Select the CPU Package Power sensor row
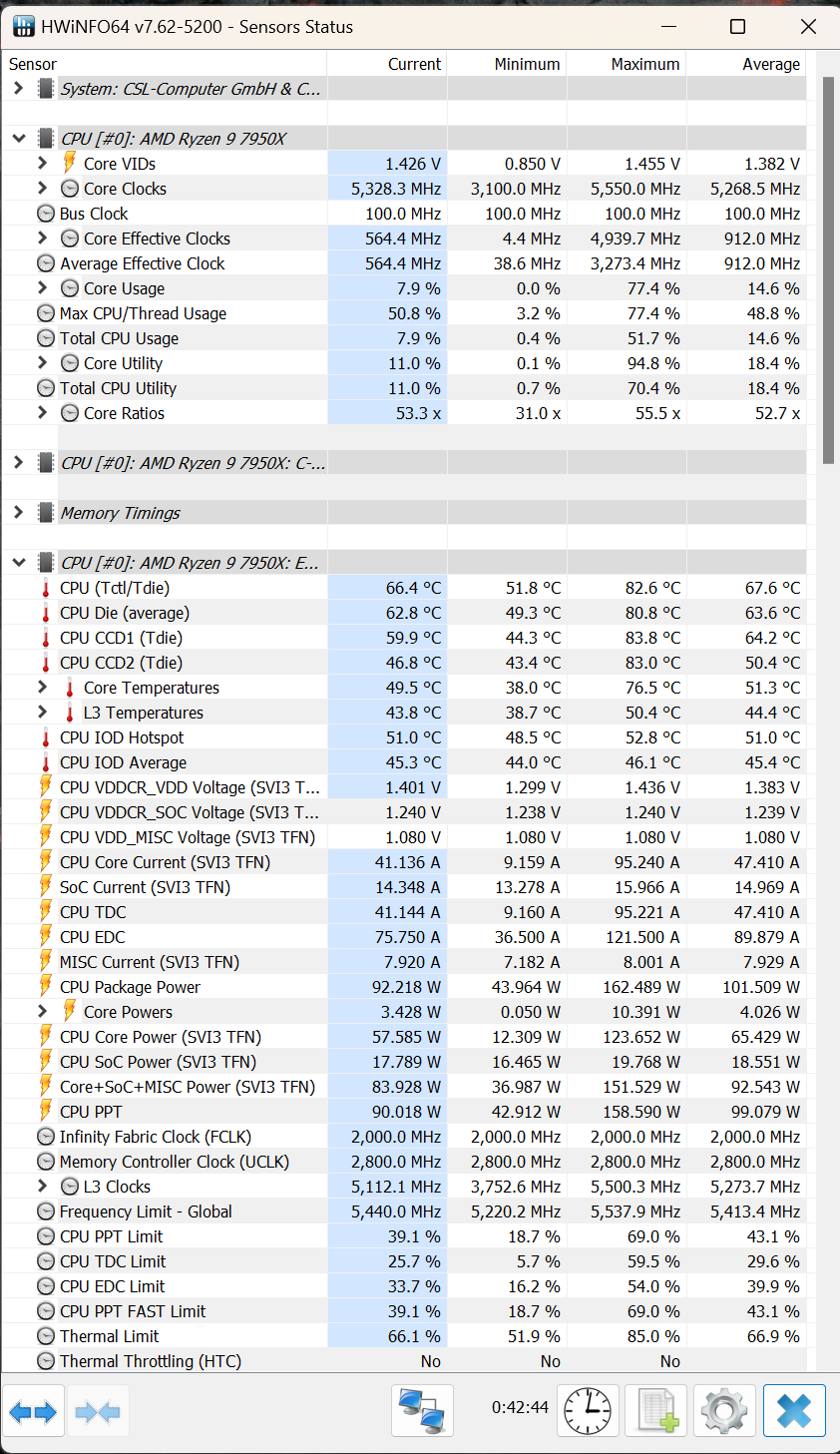 (150, 986)
